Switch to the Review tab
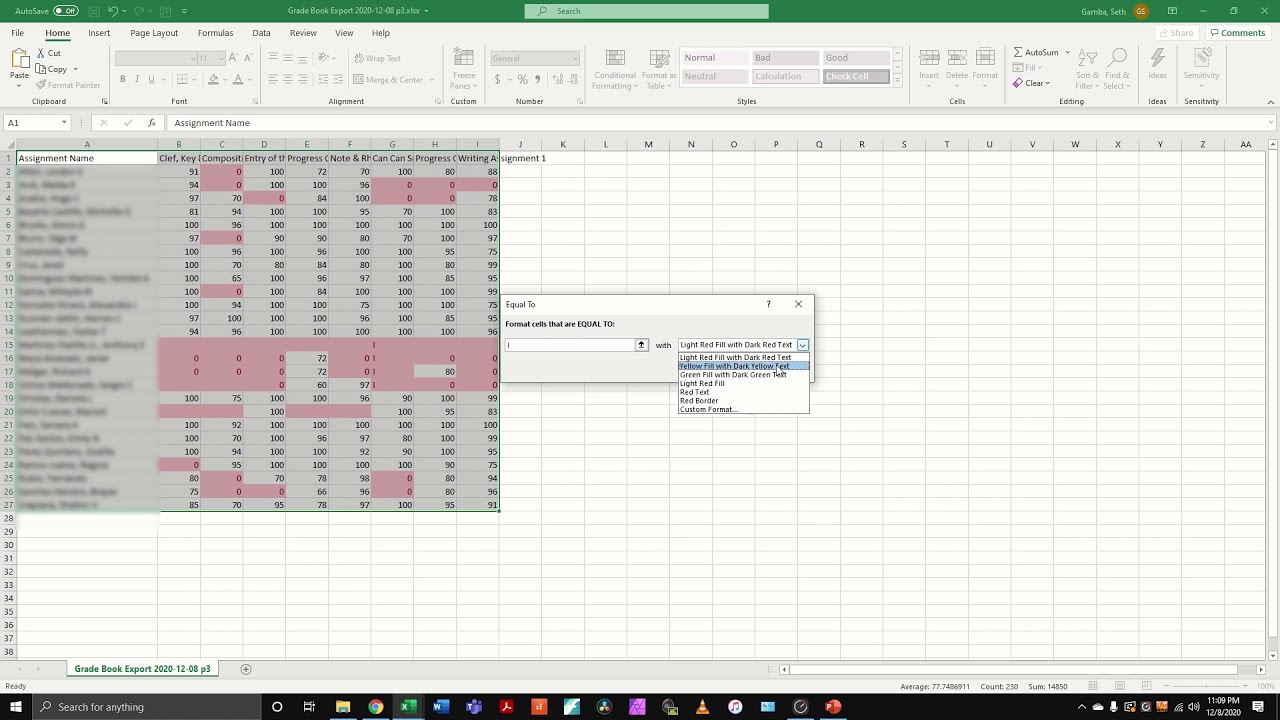 point(303,33)
